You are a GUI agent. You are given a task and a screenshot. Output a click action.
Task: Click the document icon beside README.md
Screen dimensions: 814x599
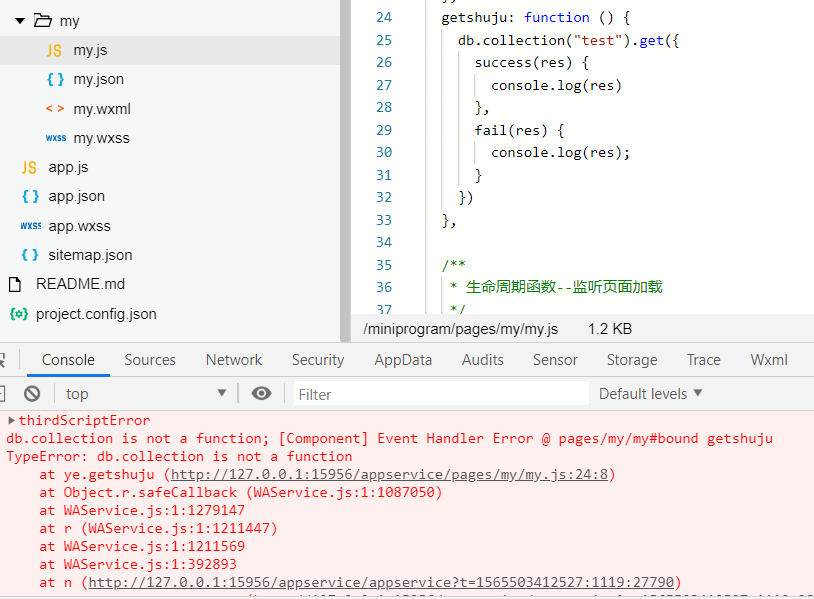(15, 284)
